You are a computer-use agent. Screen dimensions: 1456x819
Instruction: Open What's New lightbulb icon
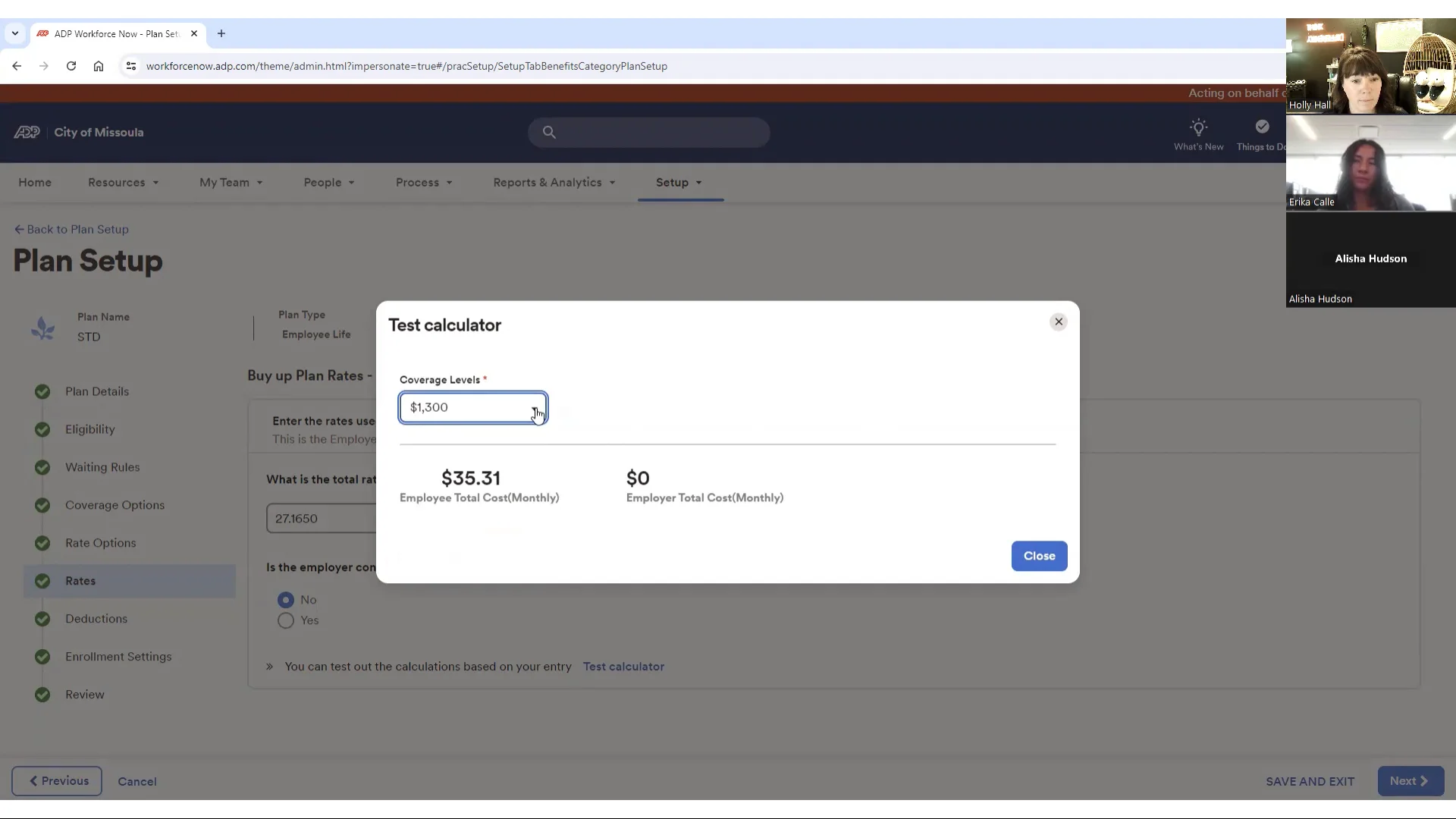[1198, 127]
